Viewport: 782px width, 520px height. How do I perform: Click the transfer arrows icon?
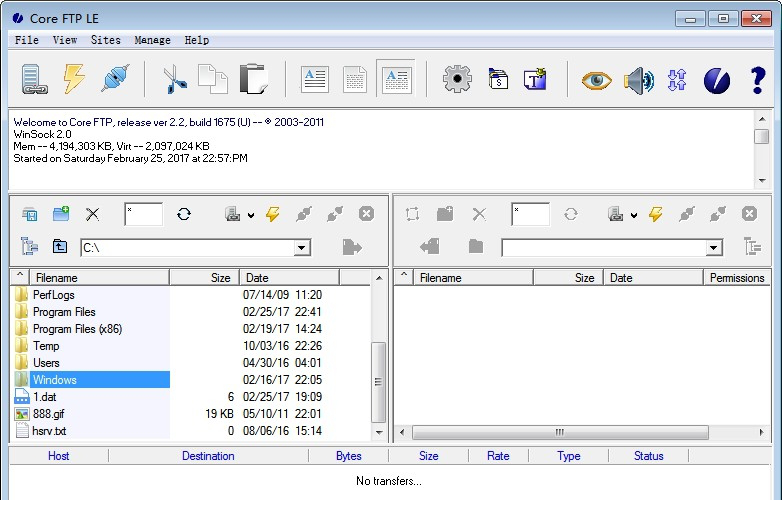677,80
